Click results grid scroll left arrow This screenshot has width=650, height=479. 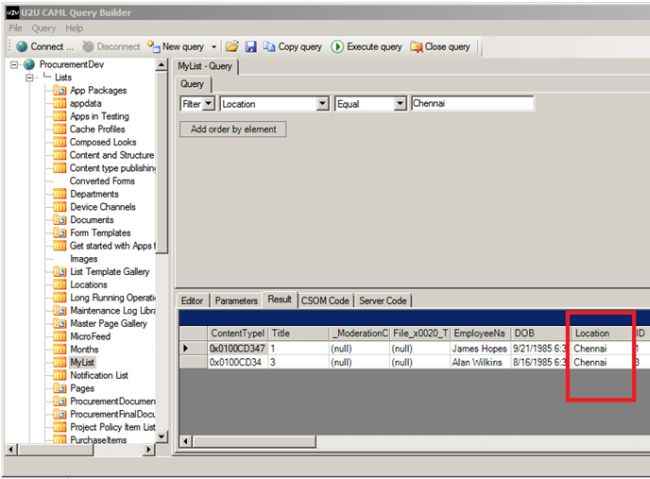pyautogui.click(x=186, y=441)
